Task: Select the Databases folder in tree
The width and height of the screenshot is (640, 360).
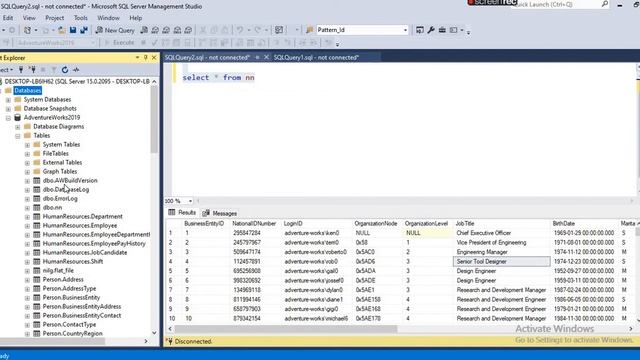Action: (x=27, y=91)
